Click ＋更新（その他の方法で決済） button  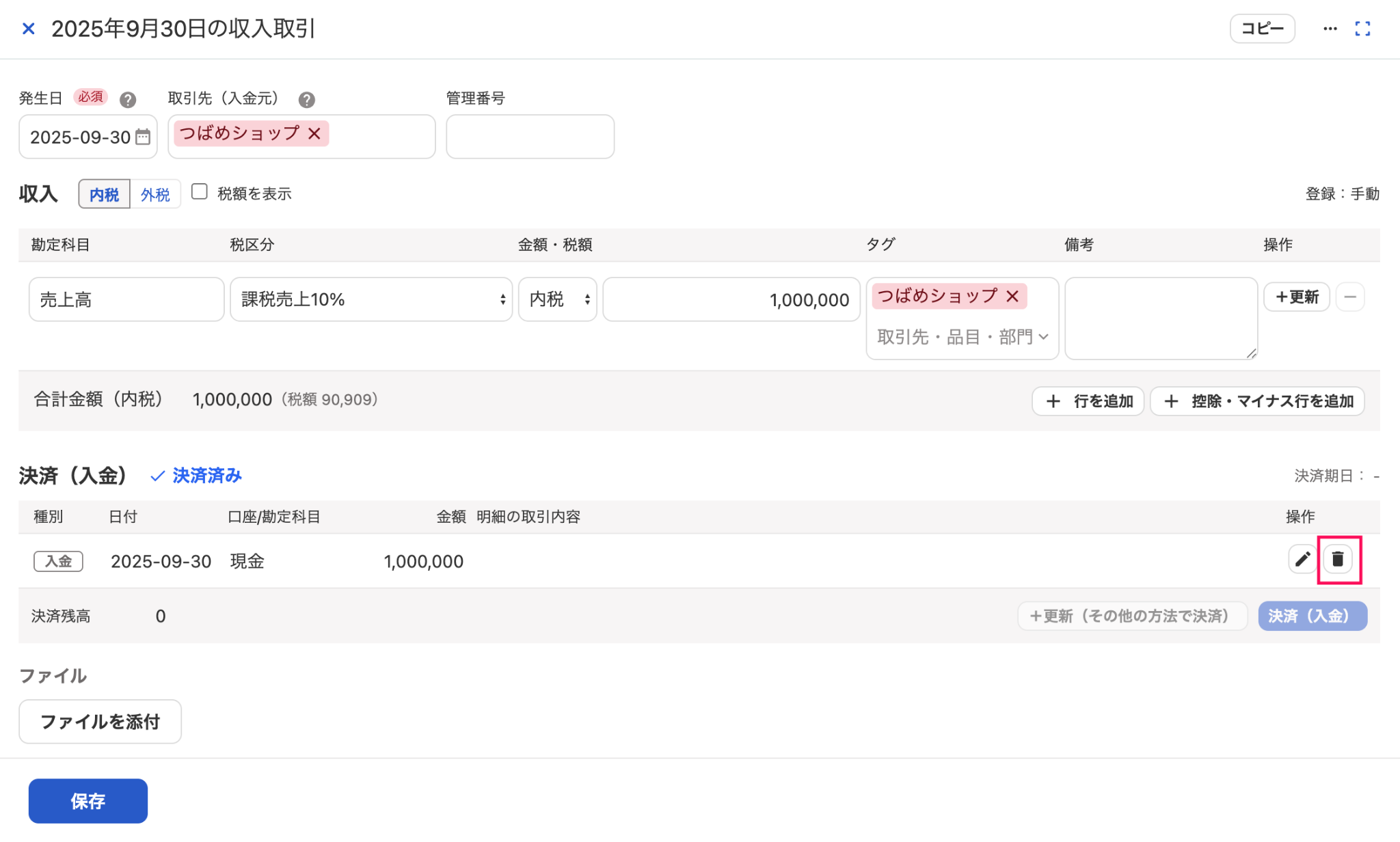coord(1132,616)
